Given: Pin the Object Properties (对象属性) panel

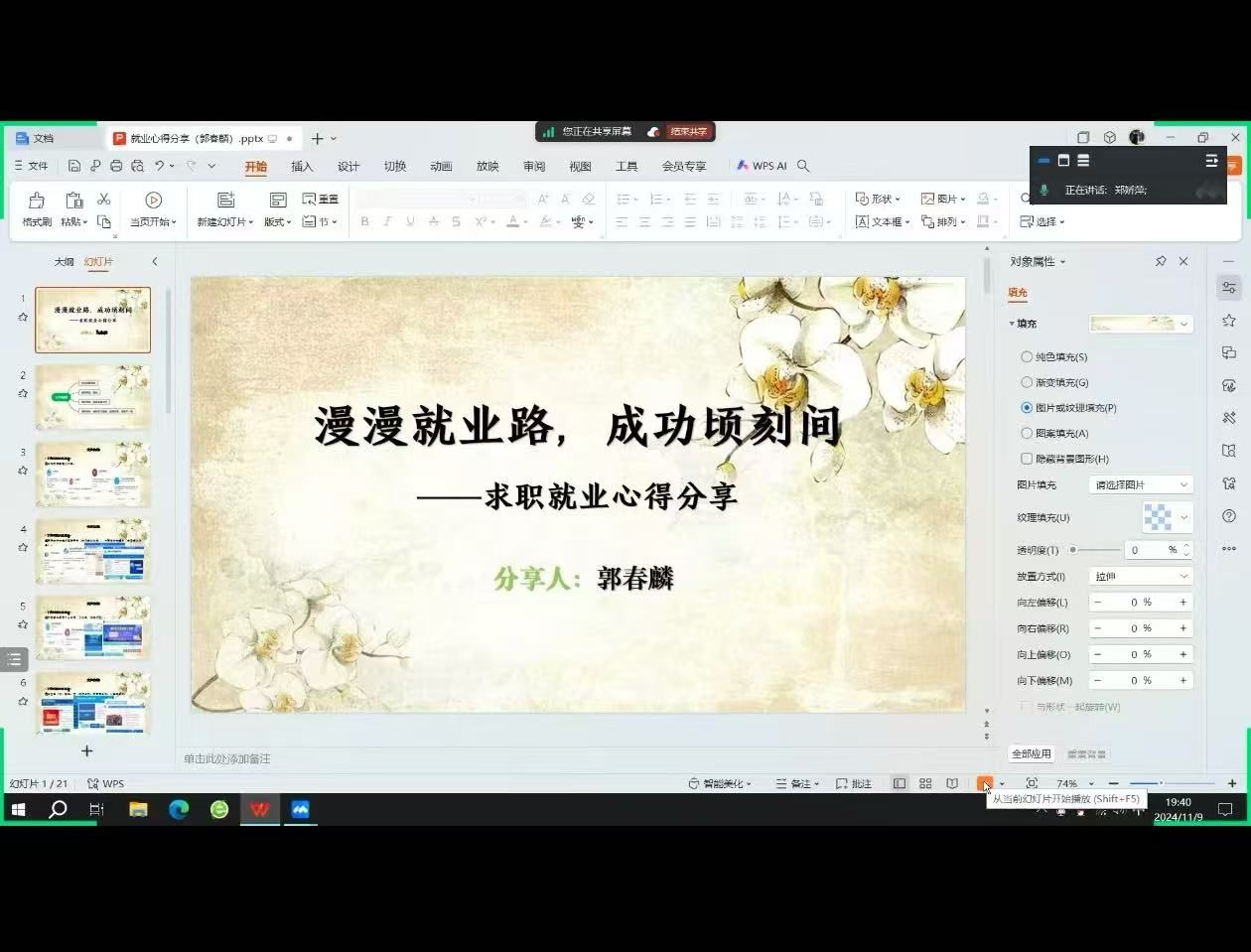Looking at the screenshot, I should (1161, 261).
